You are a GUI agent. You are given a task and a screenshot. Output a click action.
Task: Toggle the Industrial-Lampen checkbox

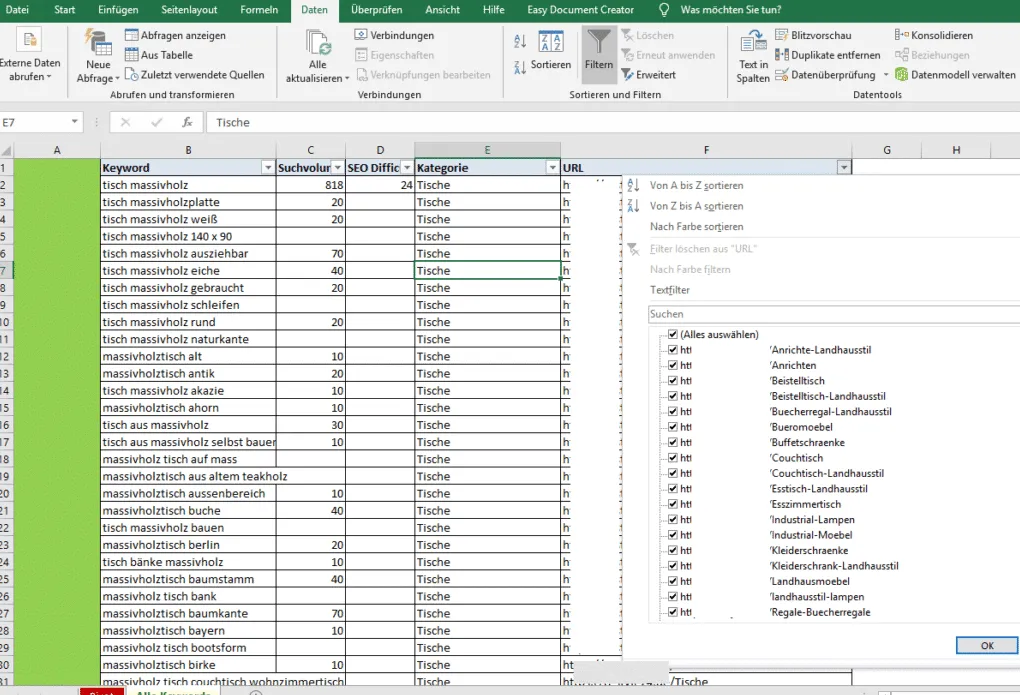(673, 519)
